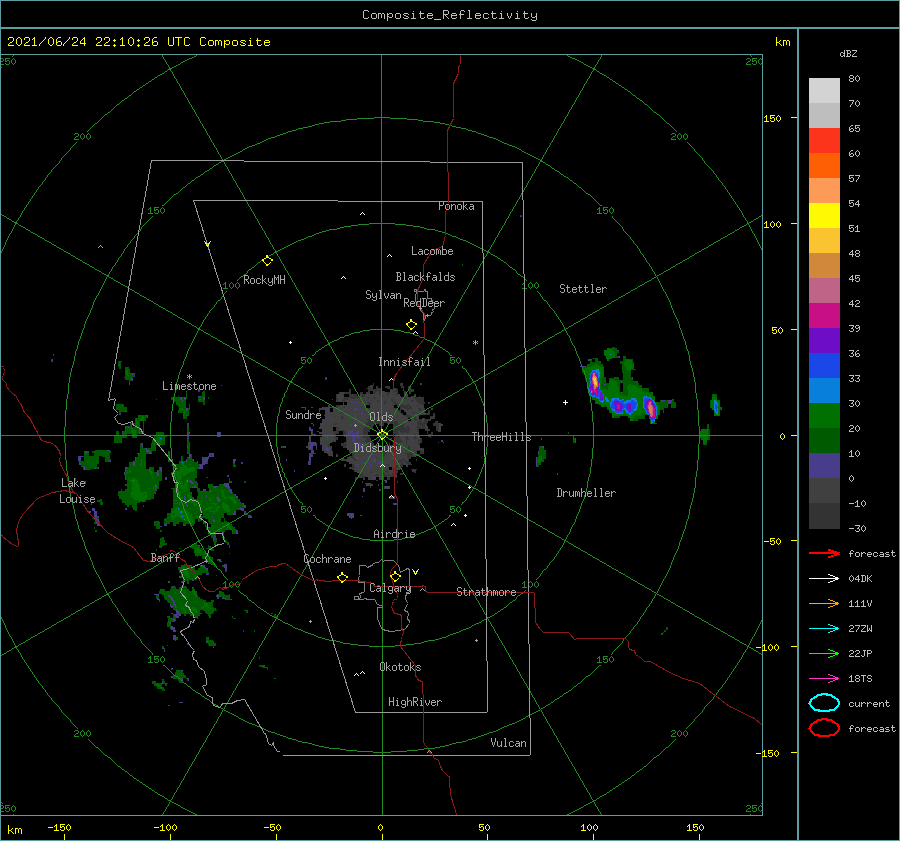Select the blue 36 dBZ color swatch
Viewport: 900px width, 841px height.
coord(824,365)
